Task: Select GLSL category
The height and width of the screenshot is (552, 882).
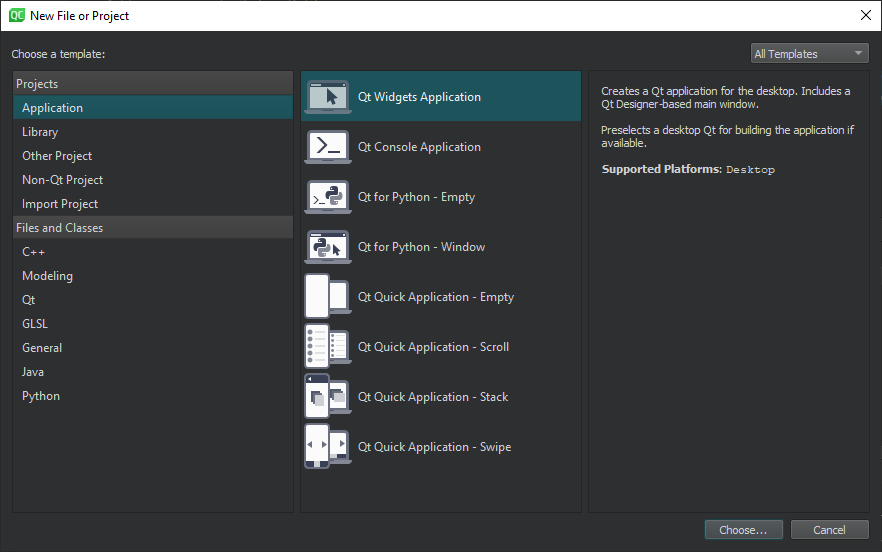Action: (153, 324)
